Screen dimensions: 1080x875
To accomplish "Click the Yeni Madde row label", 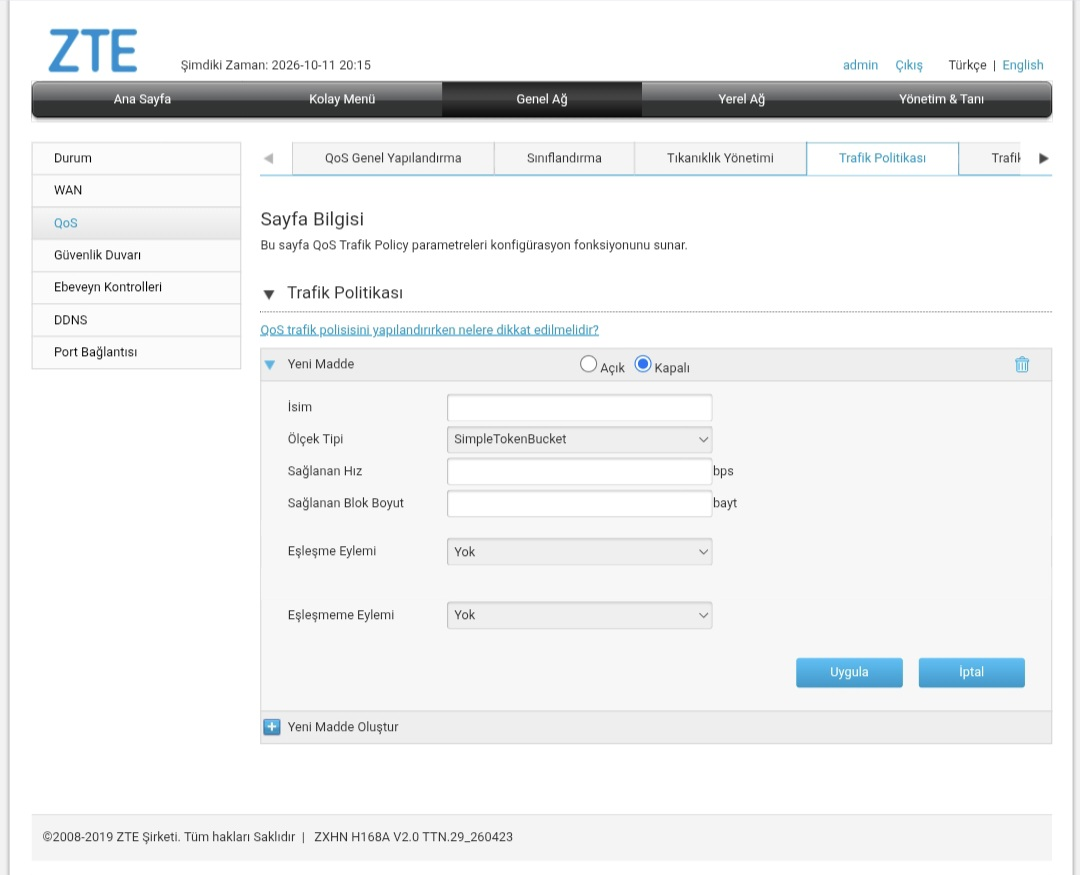I will (320, 364).
